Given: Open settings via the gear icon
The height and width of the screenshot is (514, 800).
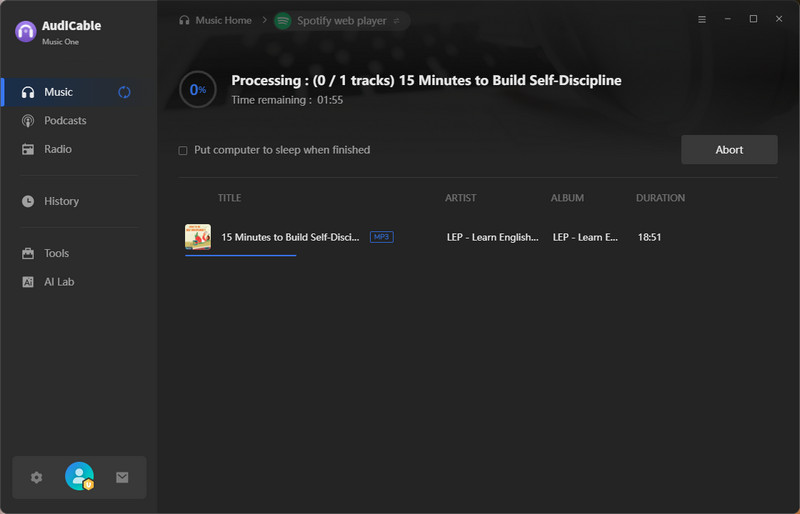Looking at the screenshot, I should [x=36, y=477].
